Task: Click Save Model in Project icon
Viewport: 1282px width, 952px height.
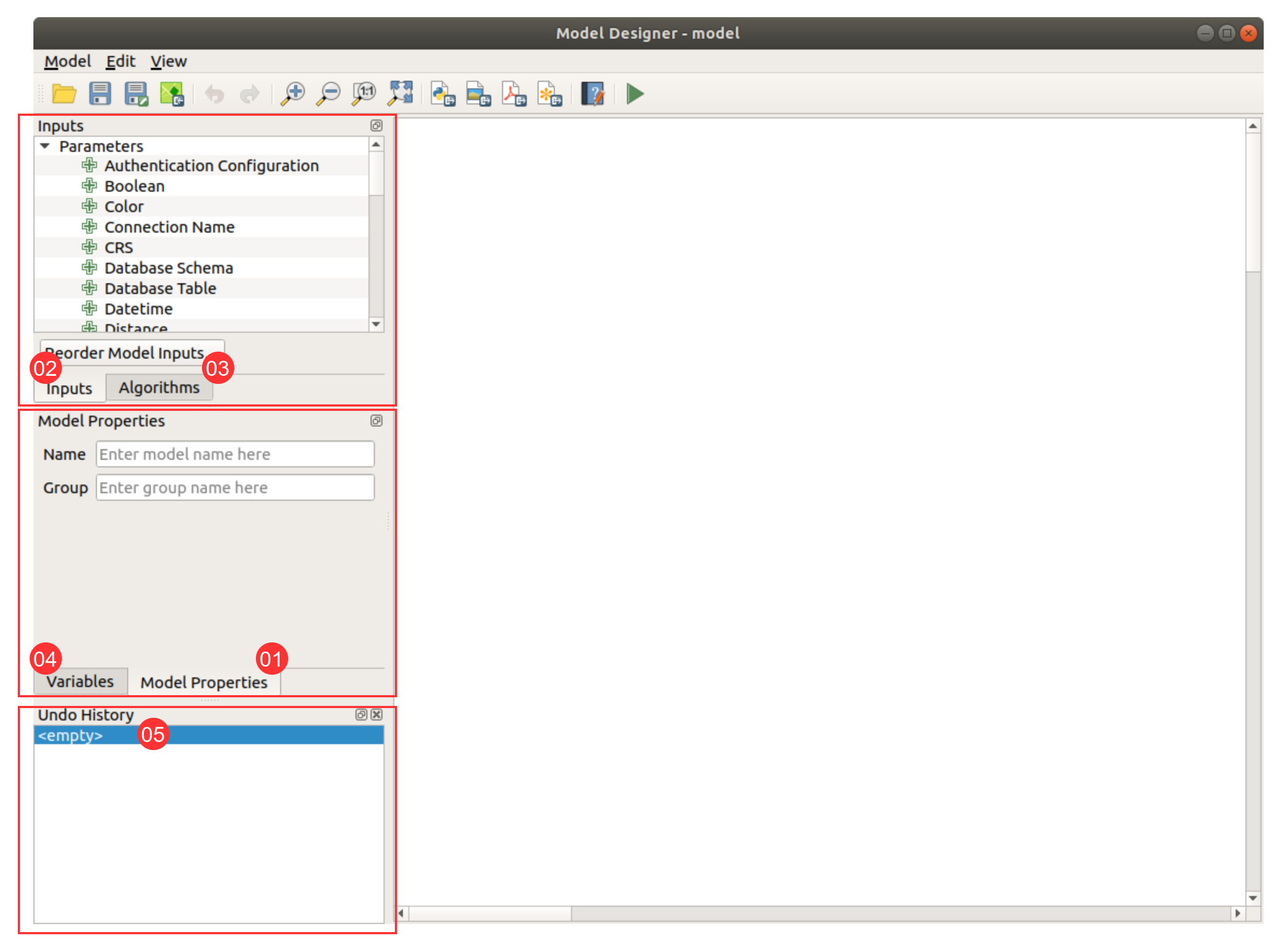Action: (x=172, y=94)
